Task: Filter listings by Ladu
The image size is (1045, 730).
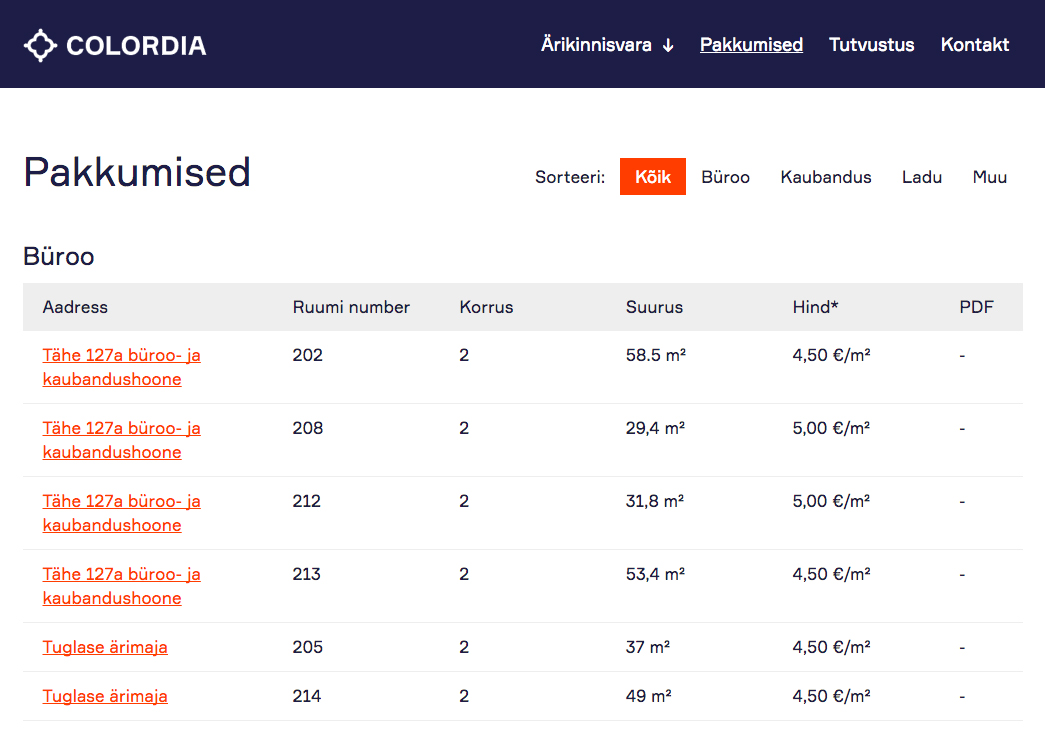Action: 921,177
